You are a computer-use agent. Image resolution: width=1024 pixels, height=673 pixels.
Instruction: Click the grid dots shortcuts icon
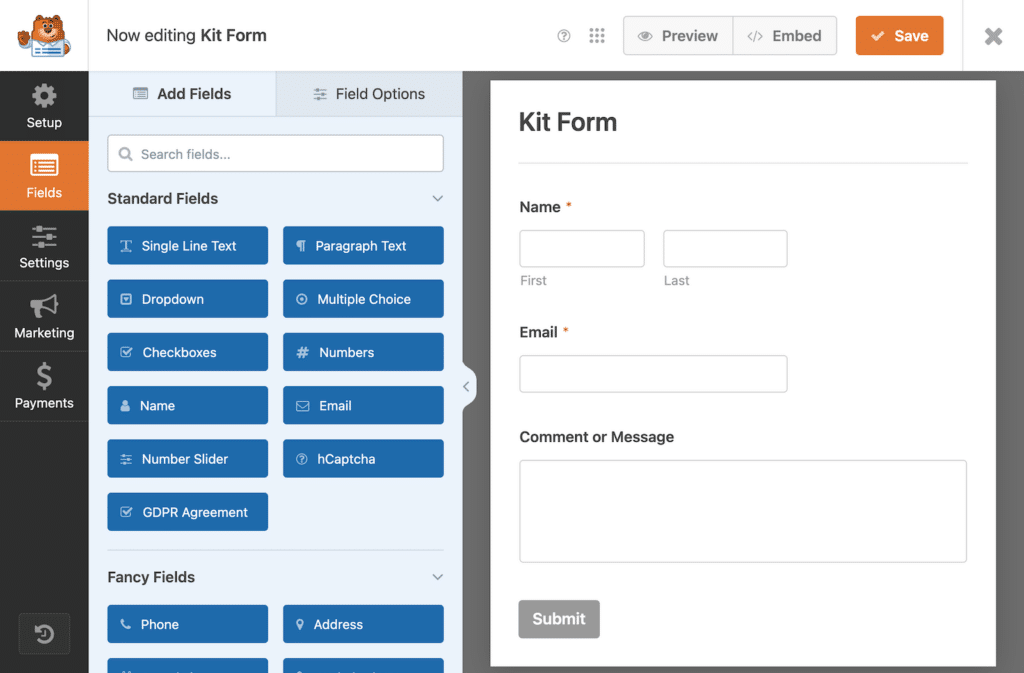pos(597,35)
